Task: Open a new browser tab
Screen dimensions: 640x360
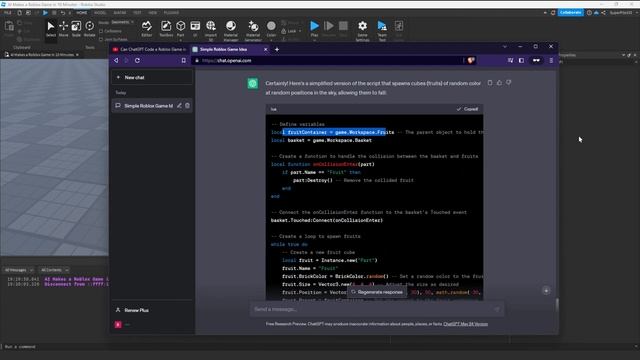Action: (x=277, y=49)
